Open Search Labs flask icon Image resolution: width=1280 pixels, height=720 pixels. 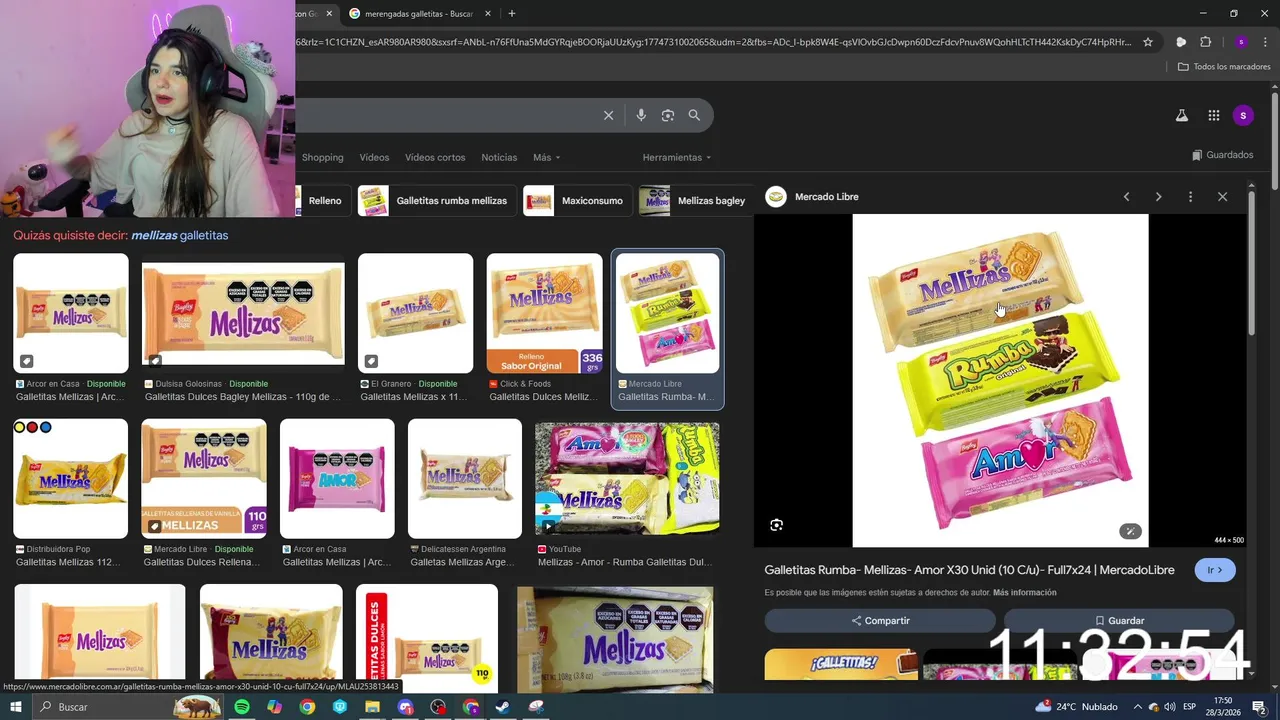coord(1181,115)
